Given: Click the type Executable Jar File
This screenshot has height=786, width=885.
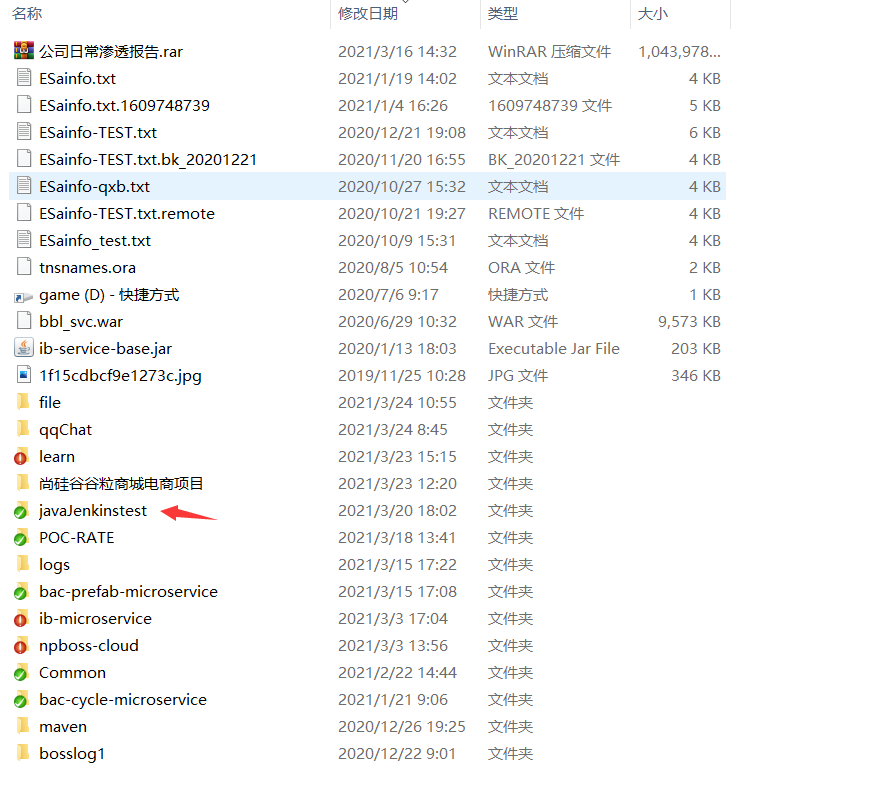Looking at the screenshot, I should (554, 349).
